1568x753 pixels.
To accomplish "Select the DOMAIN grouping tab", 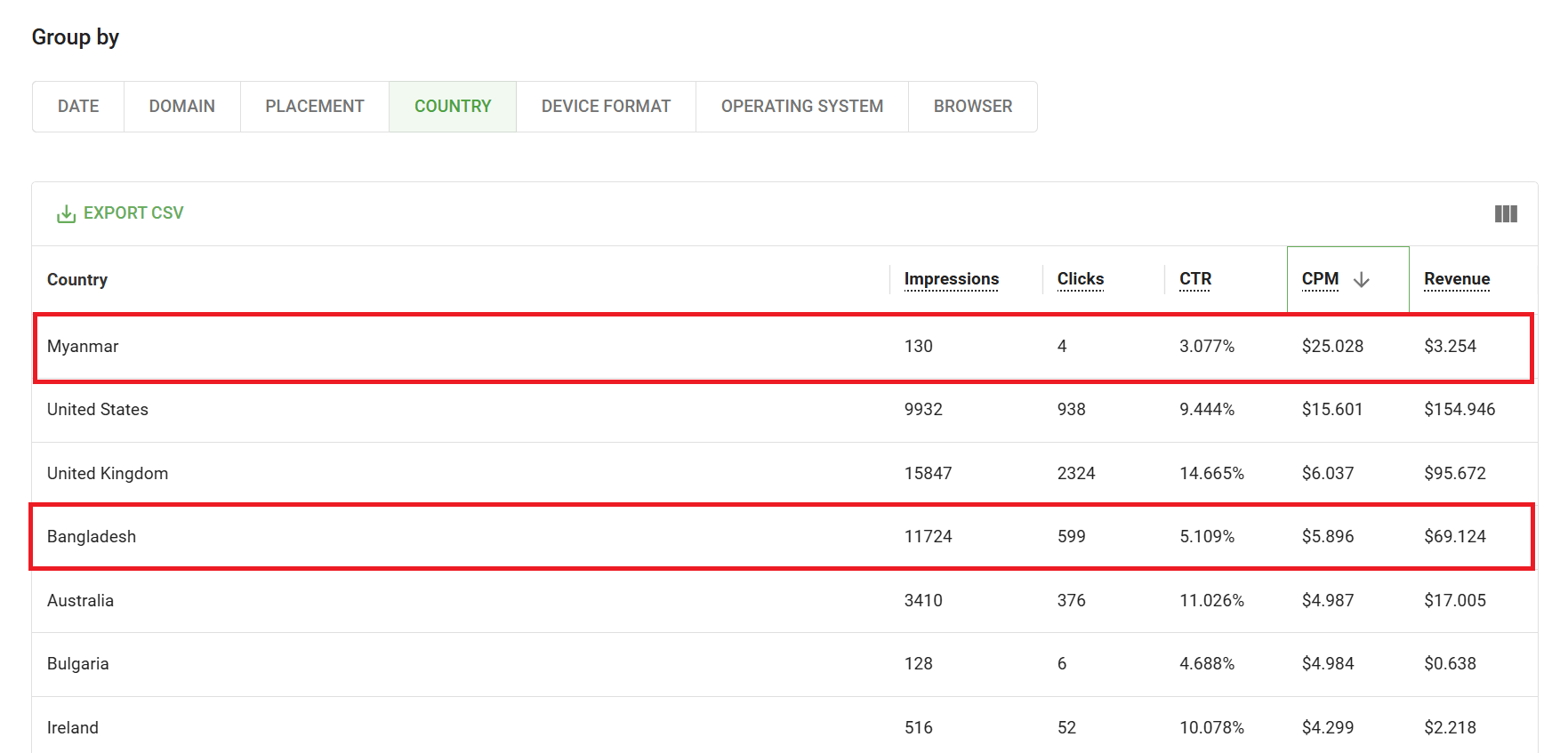I will click(181, 107).
